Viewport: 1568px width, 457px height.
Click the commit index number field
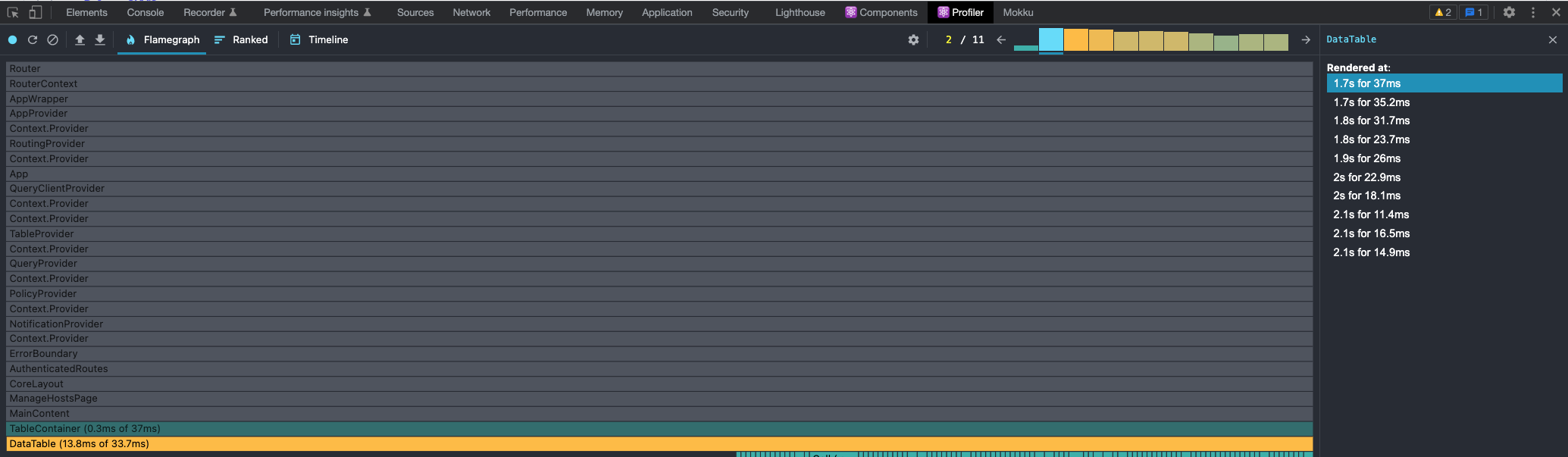[x=948, y=39]
